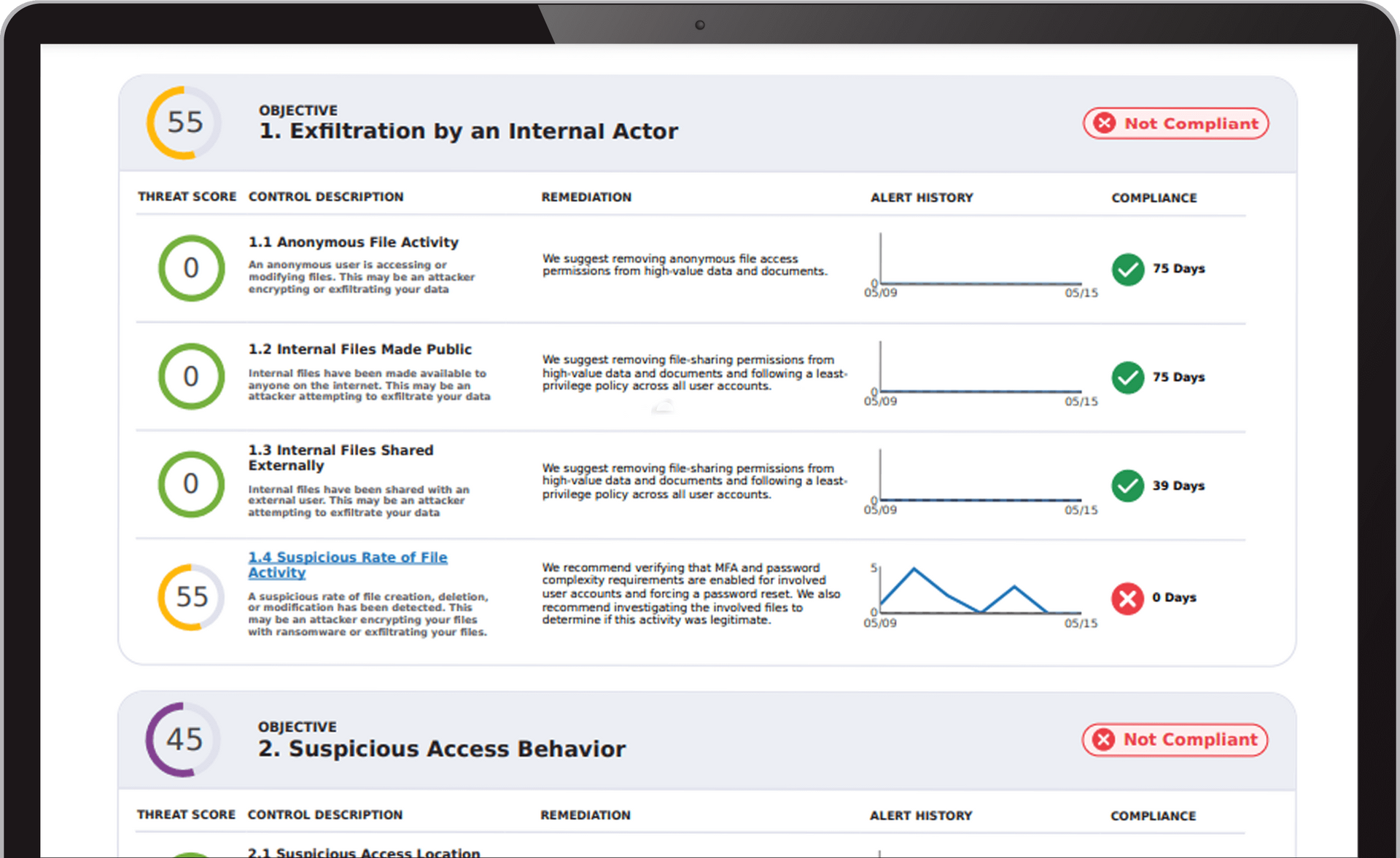The image size is (1400, 858).
Task: Click green checkmark in Anonymous File Activity row
Action: point(1128,269)
